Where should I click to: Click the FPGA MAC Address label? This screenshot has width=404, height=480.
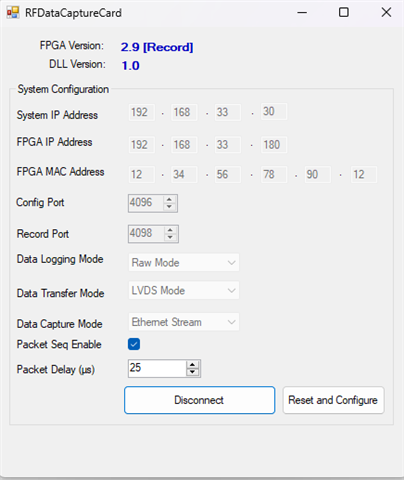pos(60,172)
